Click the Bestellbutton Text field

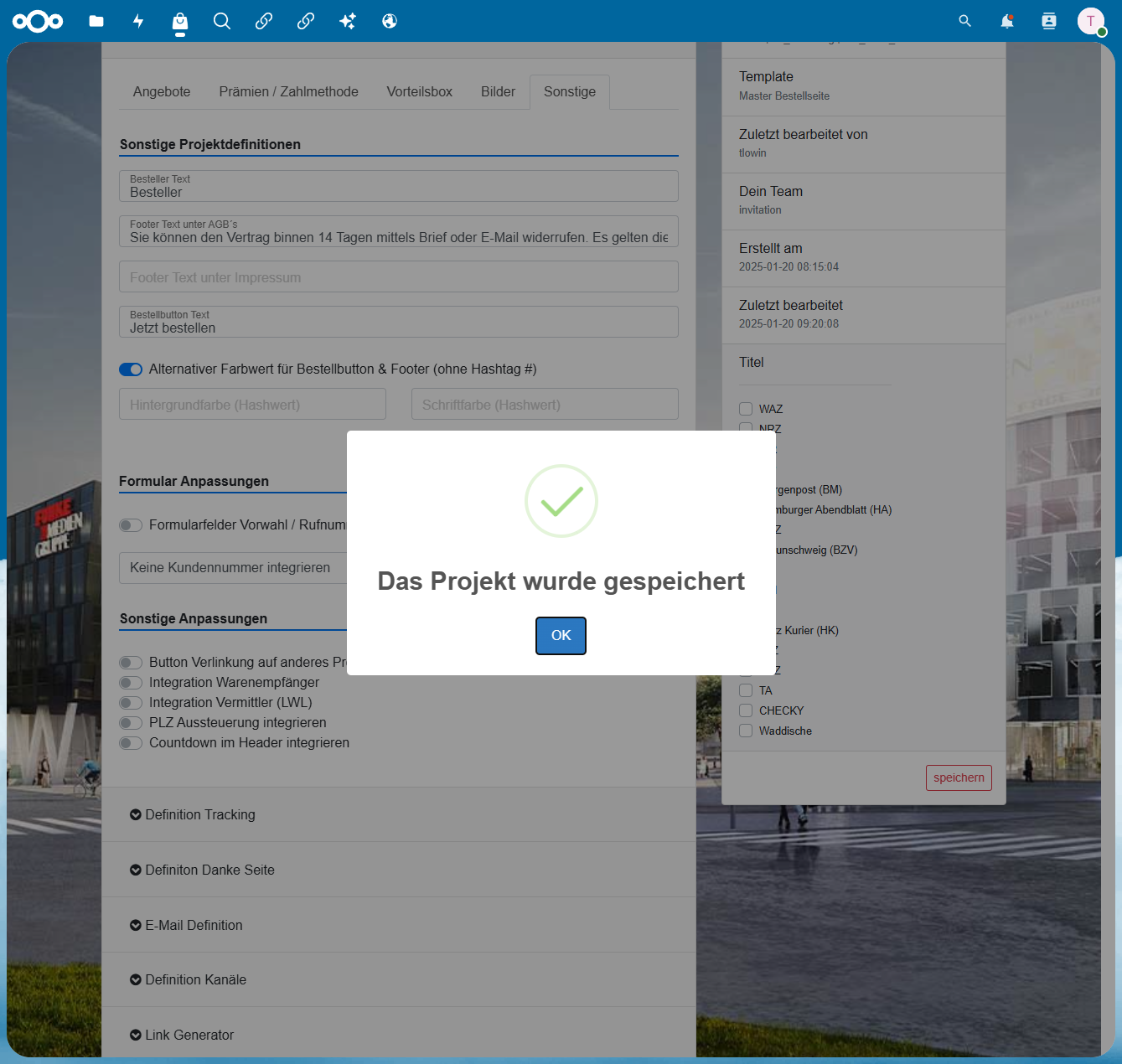point(399,322)
